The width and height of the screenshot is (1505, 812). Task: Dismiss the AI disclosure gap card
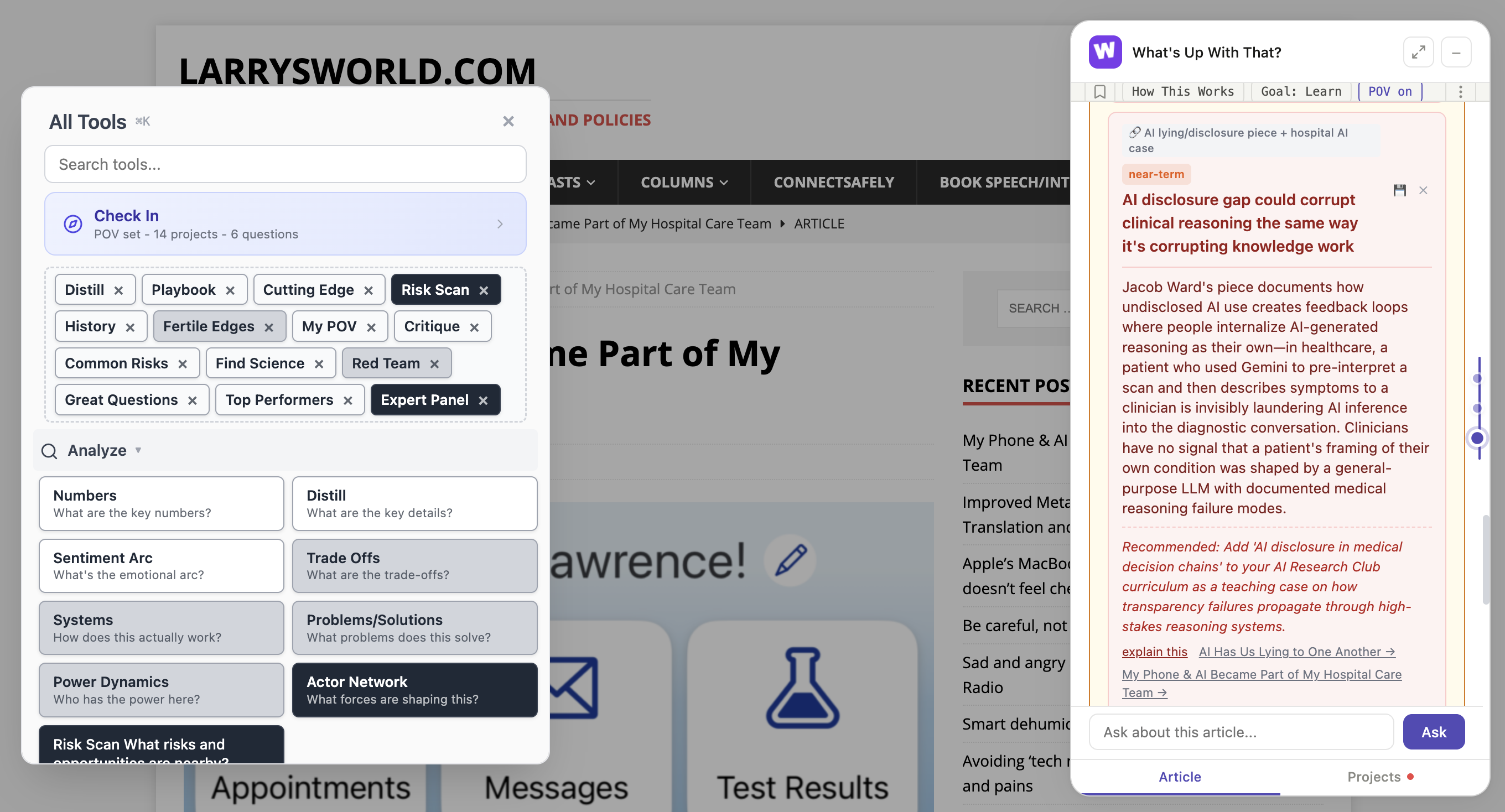1423,190
